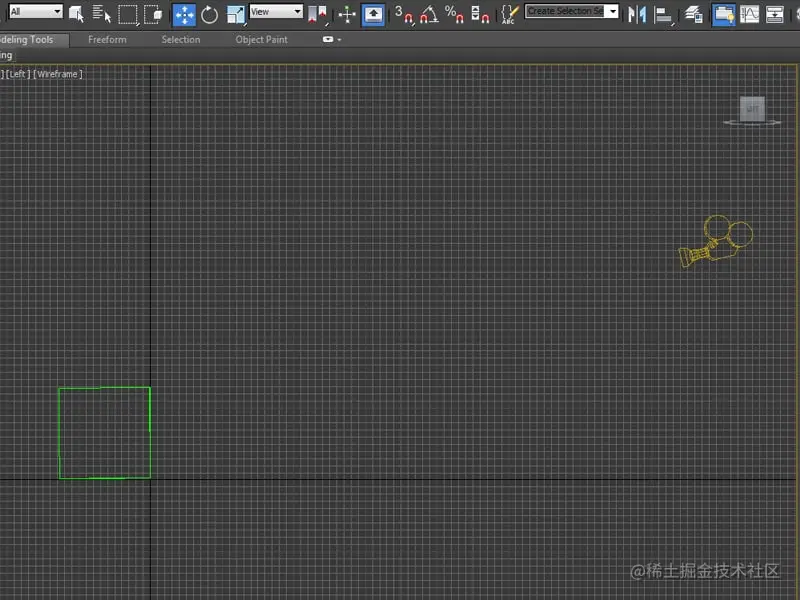This screenshot has height=600, width=800.
Task: Enable the Select and Manipulate tool
Action: (x=347, y=14)
